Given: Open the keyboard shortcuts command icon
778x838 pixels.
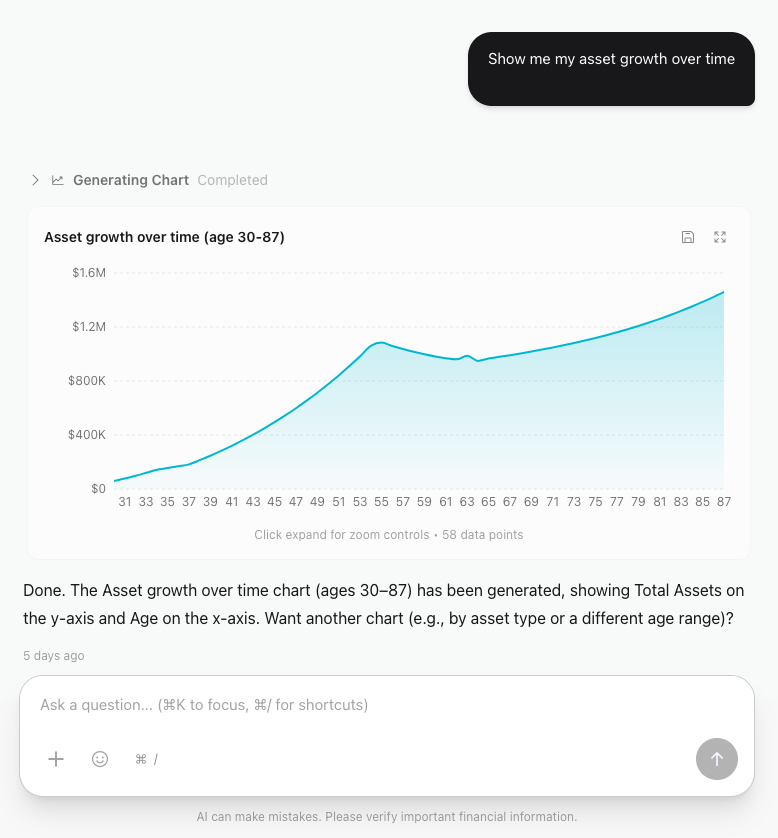Looking at the screenshot, I should (x=146, y=759).
